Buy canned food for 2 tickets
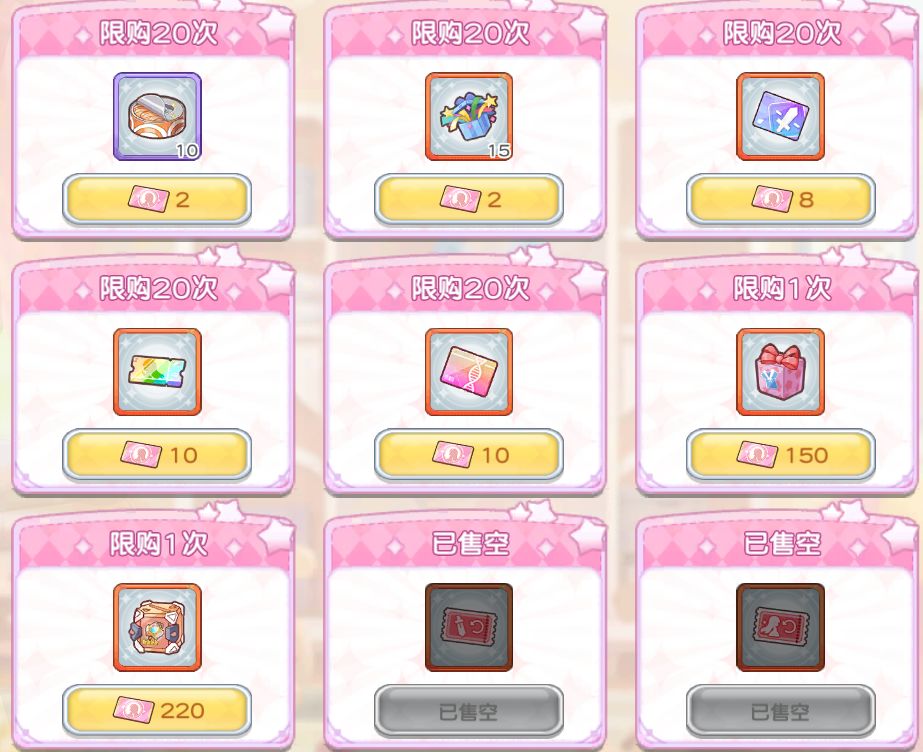 (x=157, y=199)
